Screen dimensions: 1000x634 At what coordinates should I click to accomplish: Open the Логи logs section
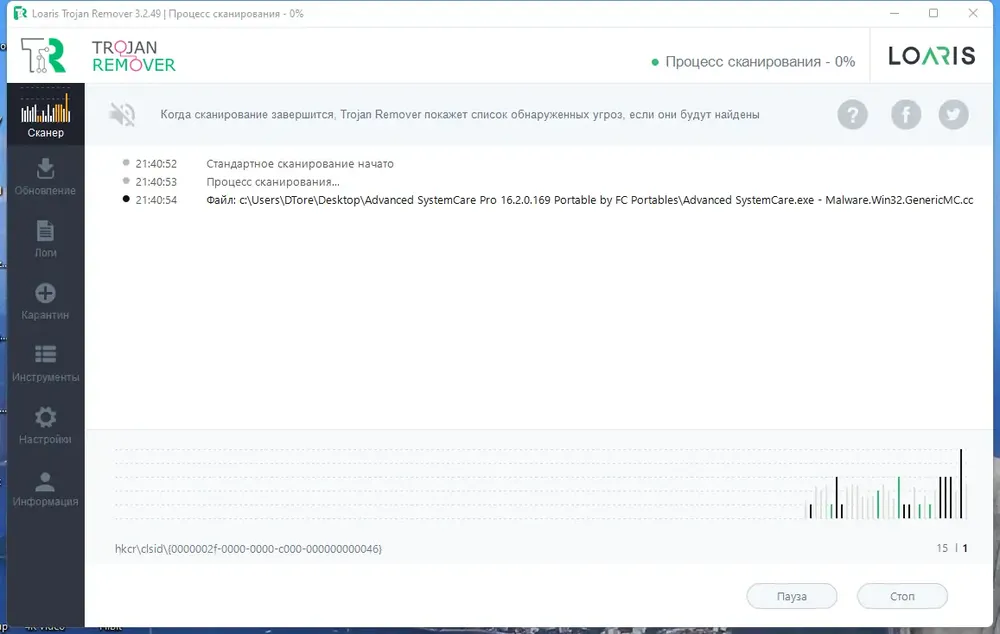(x=45, y=239)
